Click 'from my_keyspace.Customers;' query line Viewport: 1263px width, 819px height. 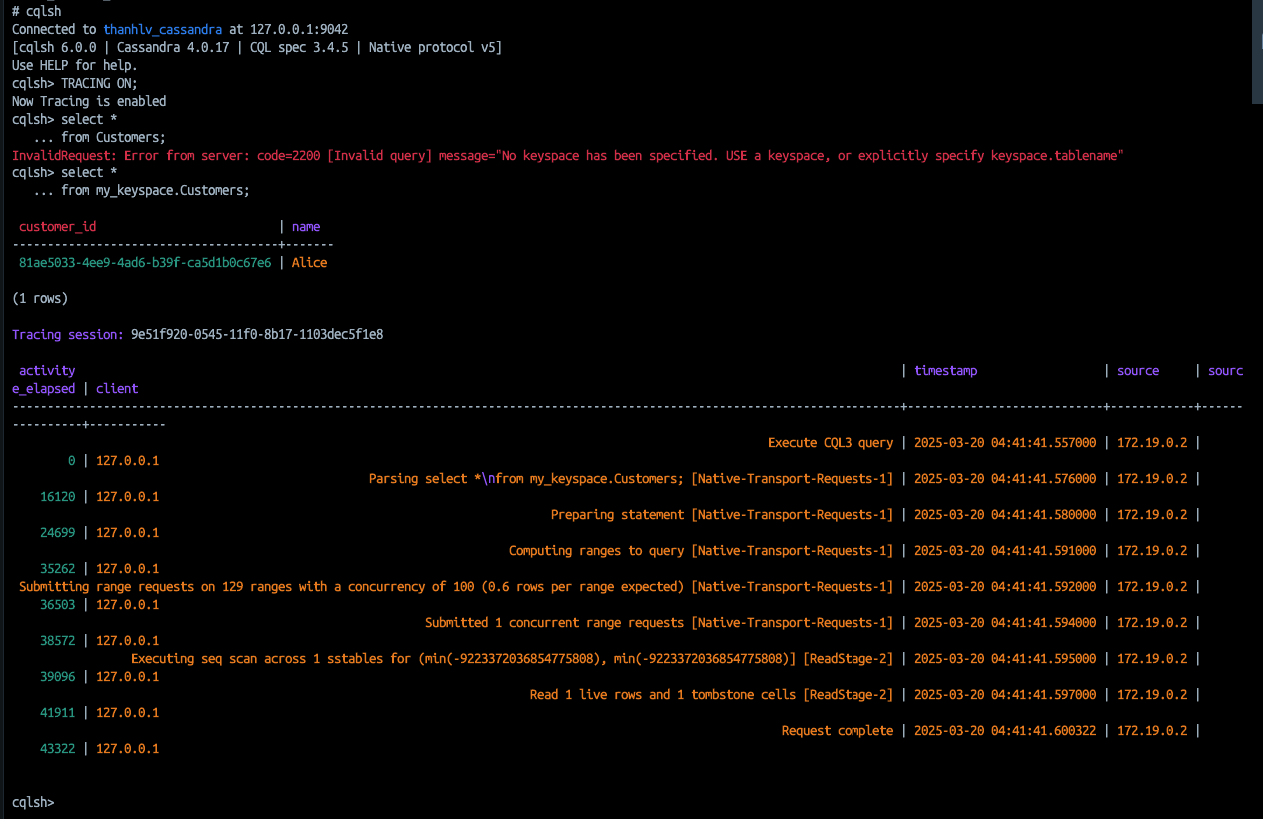(x=155, y=192)
